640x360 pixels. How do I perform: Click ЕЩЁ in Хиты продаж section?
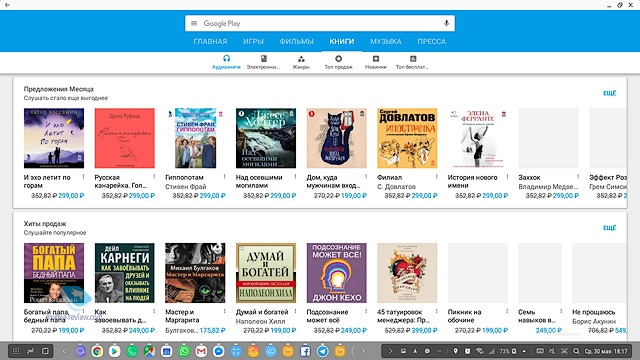pyautogui.click(x=609, y=228)
